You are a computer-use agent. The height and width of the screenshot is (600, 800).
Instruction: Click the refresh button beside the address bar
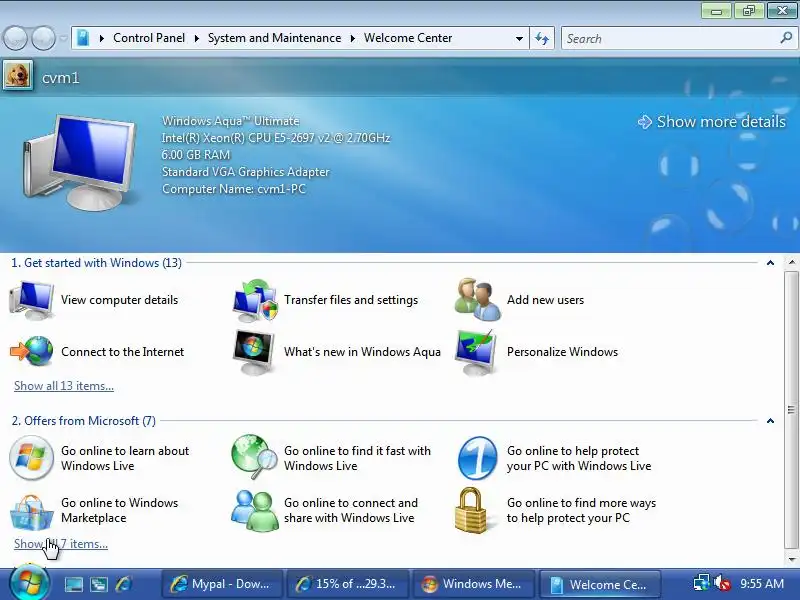point(542,38)
